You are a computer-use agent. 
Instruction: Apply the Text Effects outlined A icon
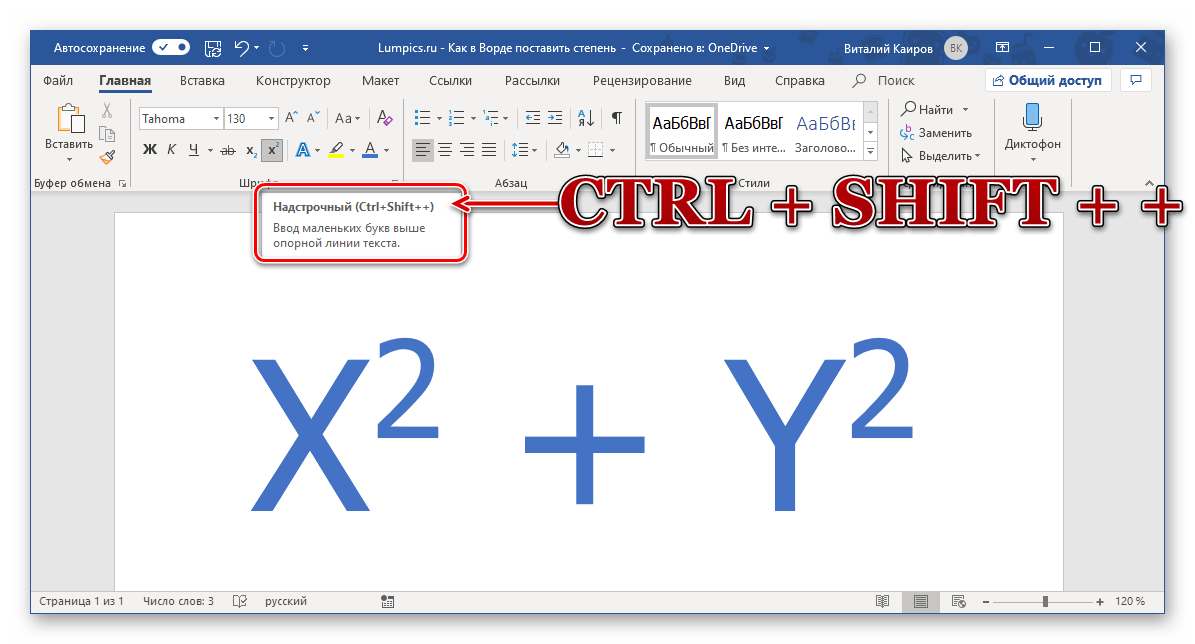(303, 150)
